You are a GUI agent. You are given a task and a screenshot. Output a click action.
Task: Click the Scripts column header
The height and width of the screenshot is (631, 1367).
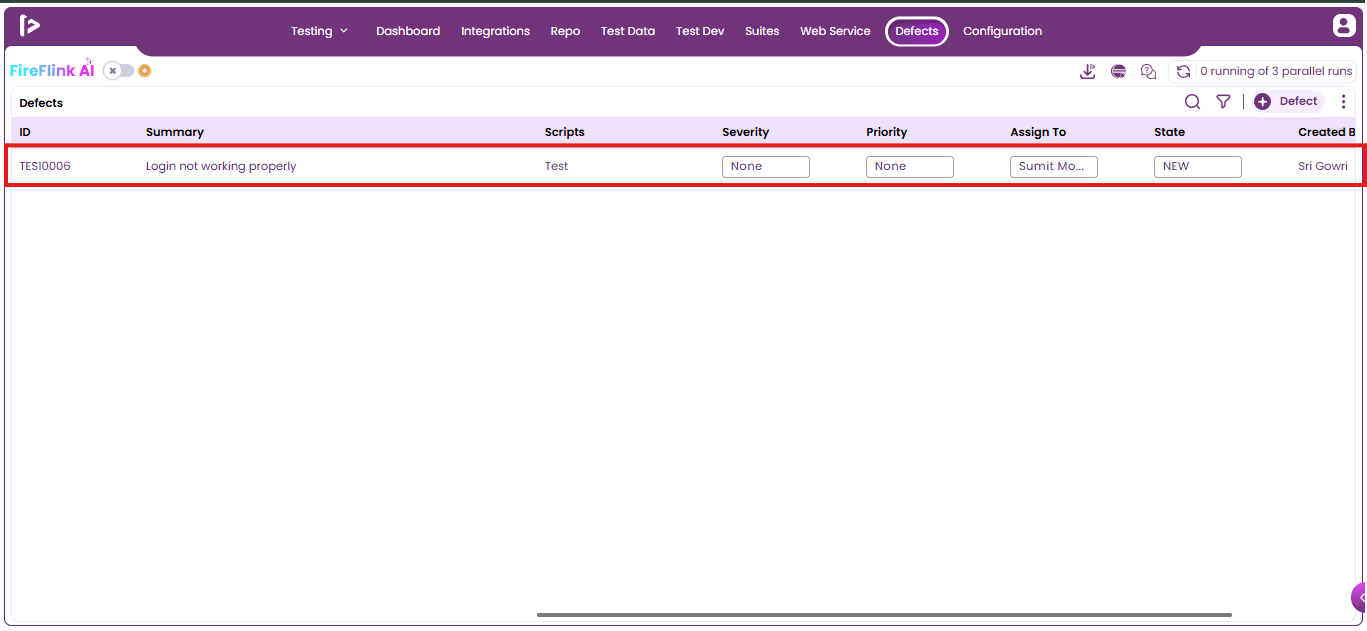(565, 132)
